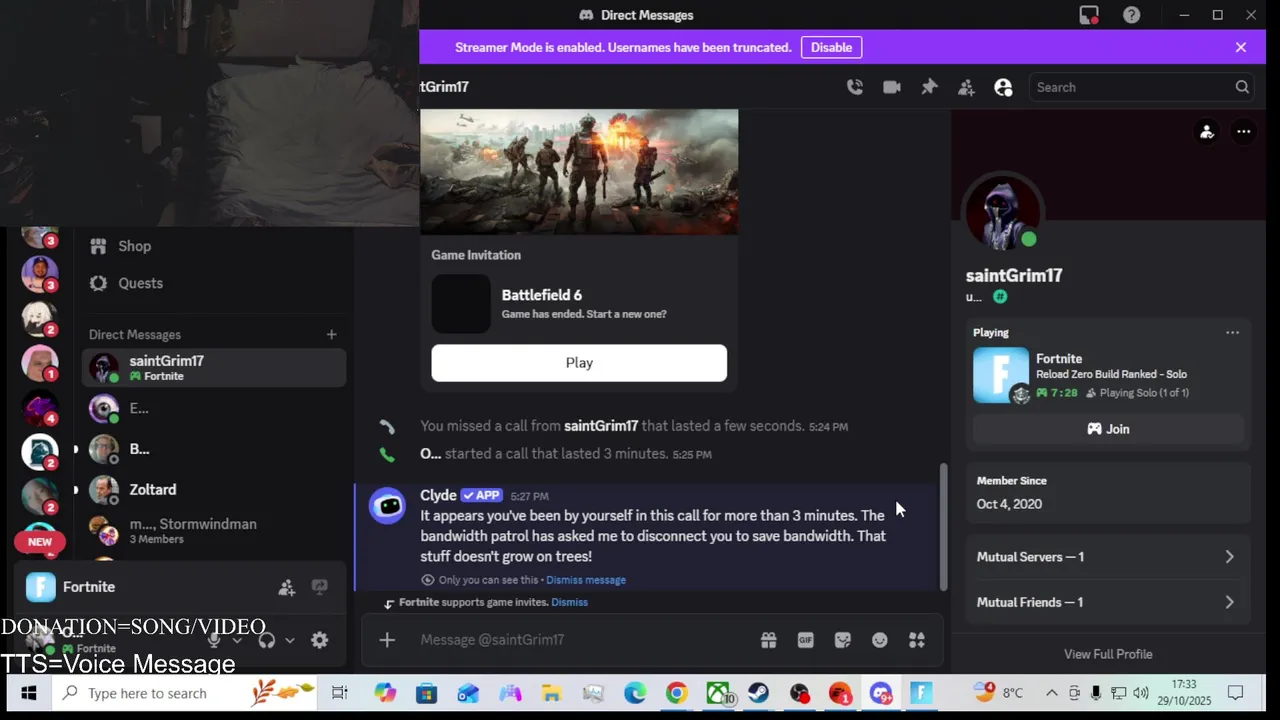Mute the microphone in user panel

[x=214, y=641]
